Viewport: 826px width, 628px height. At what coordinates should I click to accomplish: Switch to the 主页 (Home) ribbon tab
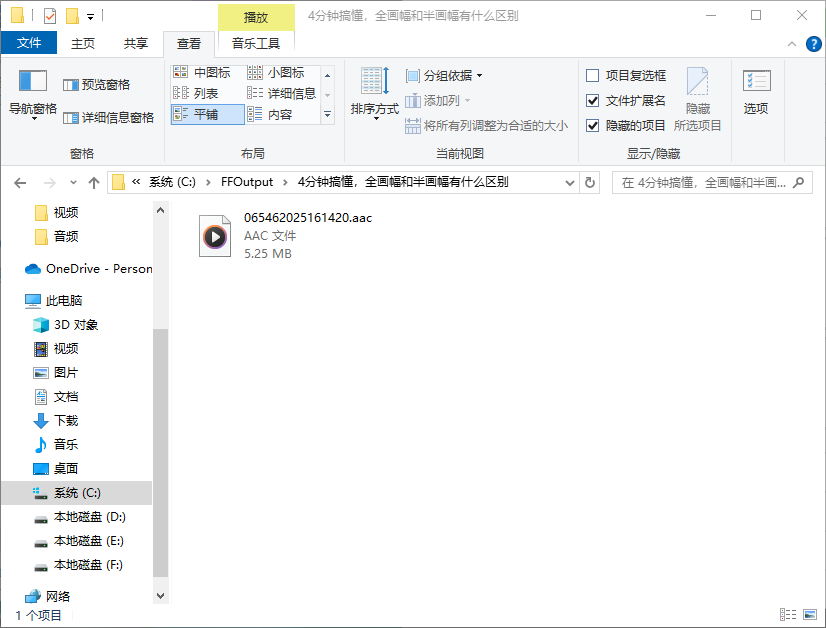pos(84,43)
